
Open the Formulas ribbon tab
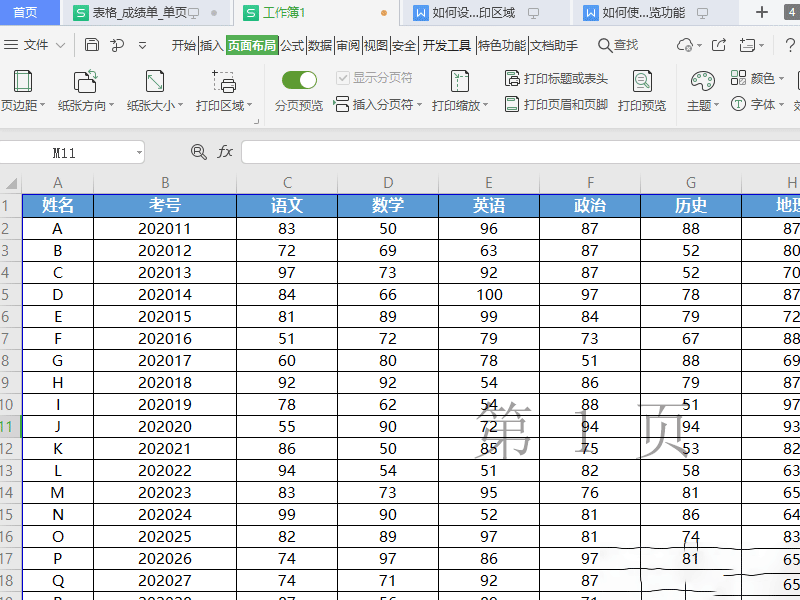[x=292, y=45]
